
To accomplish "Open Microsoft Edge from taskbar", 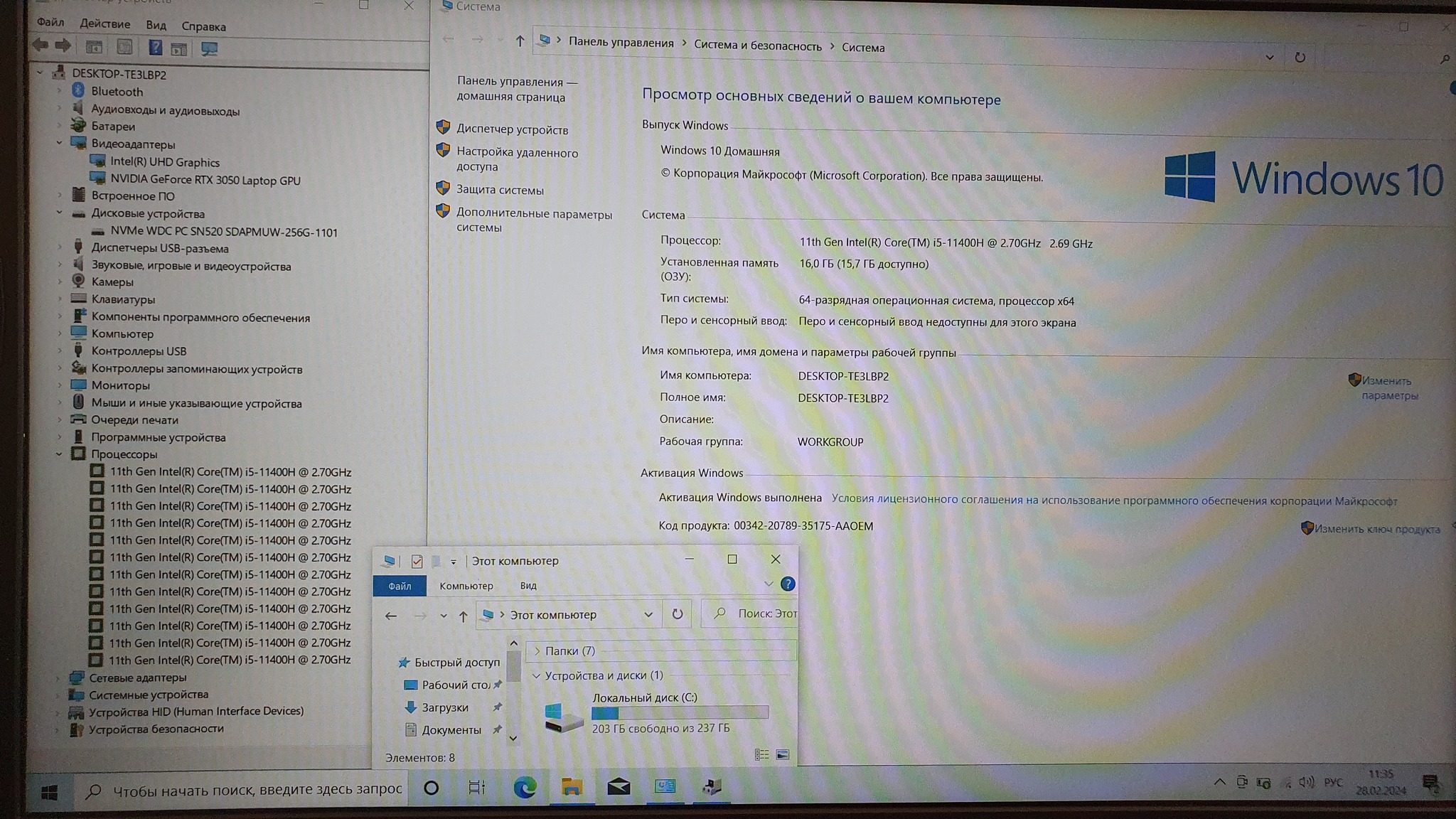I will pyautogui.click(x=525, y=787).
